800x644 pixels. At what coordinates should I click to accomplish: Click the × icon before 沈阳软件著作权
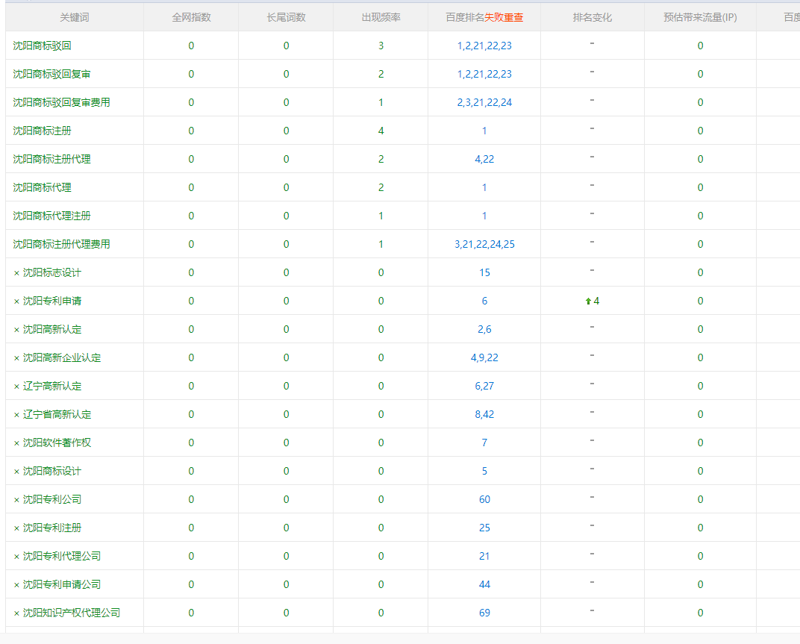[x=16, y=443]
